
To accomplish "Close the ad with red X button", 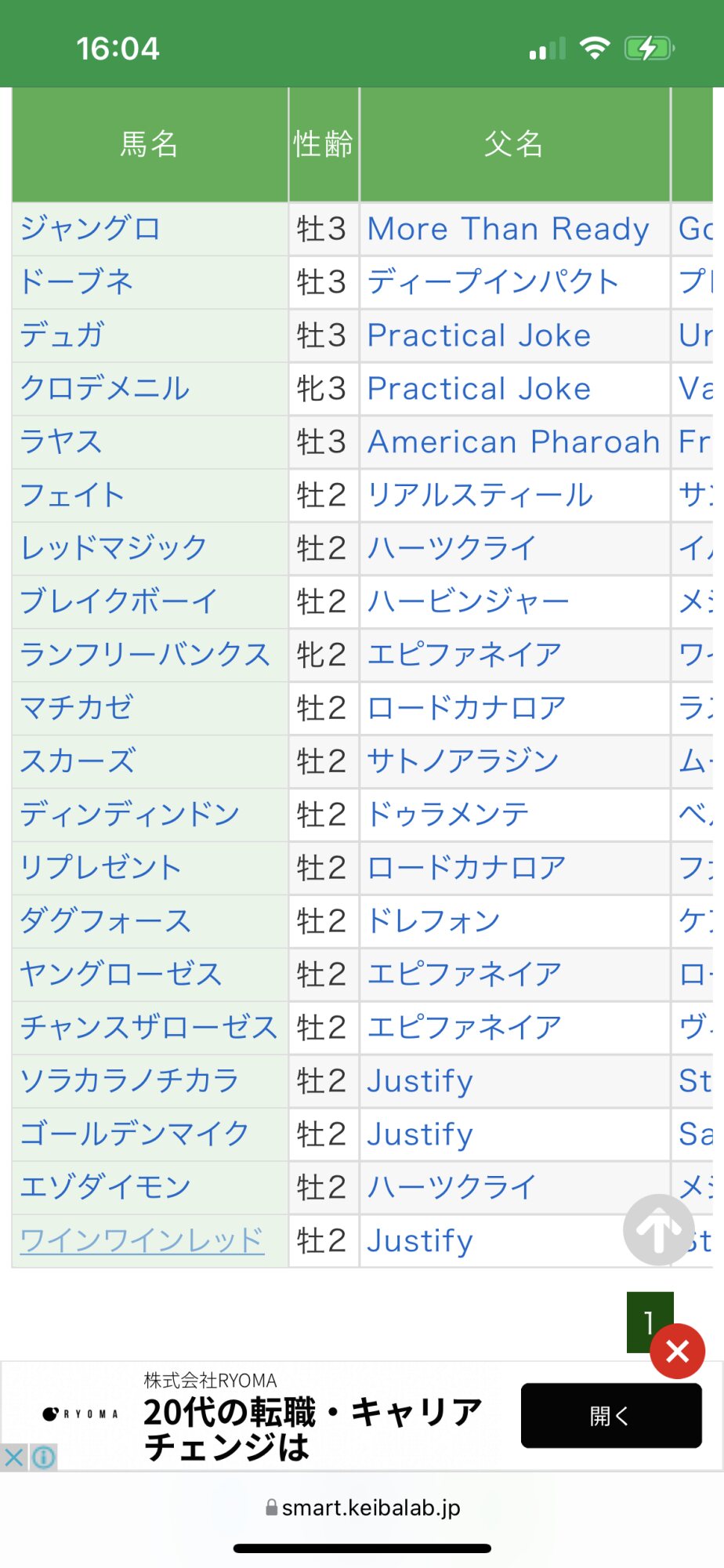I will coord(677,1351).
